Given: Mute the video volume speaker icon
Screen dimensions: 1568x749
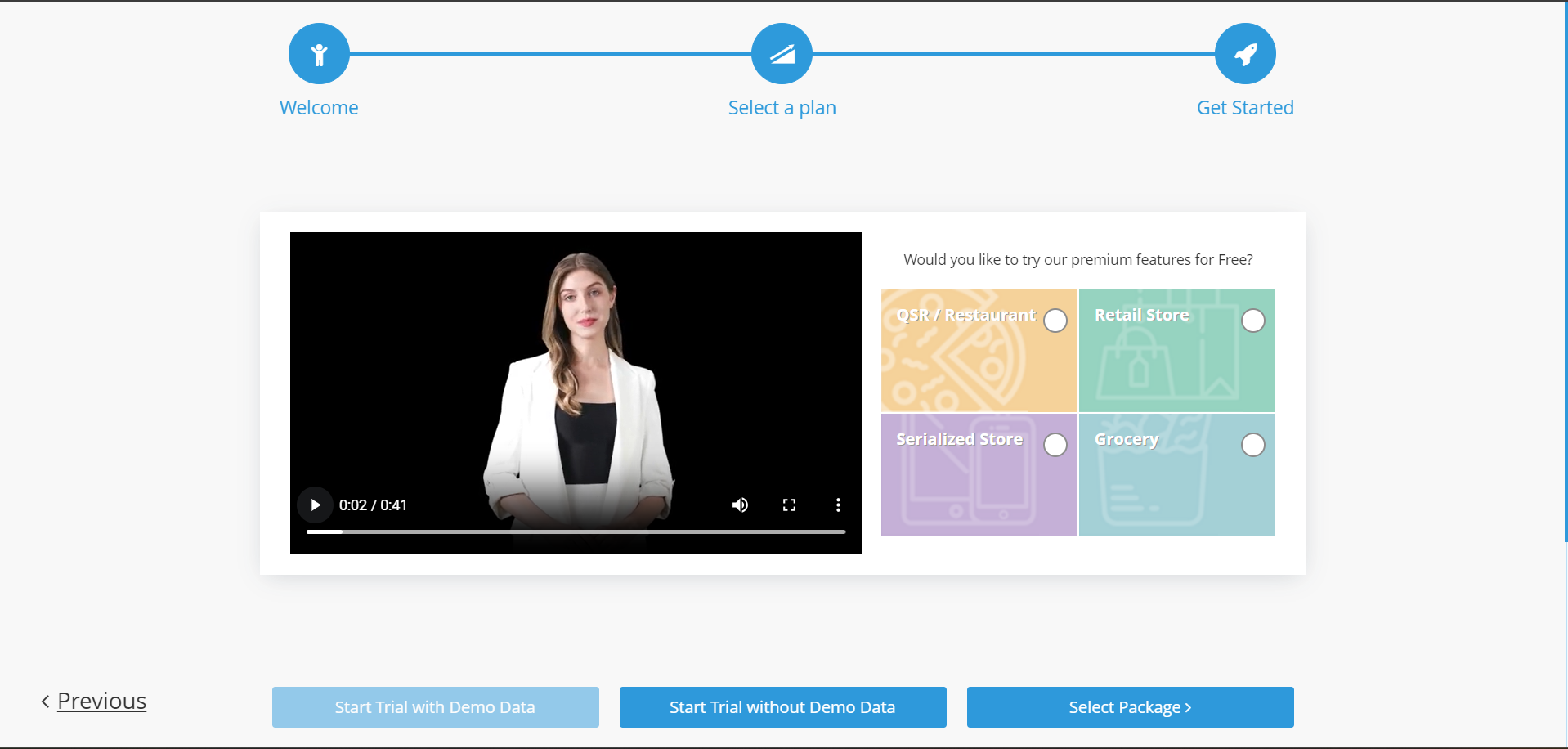Looking at the screenshot, I should pyautogui.click(x=740, y=505).
